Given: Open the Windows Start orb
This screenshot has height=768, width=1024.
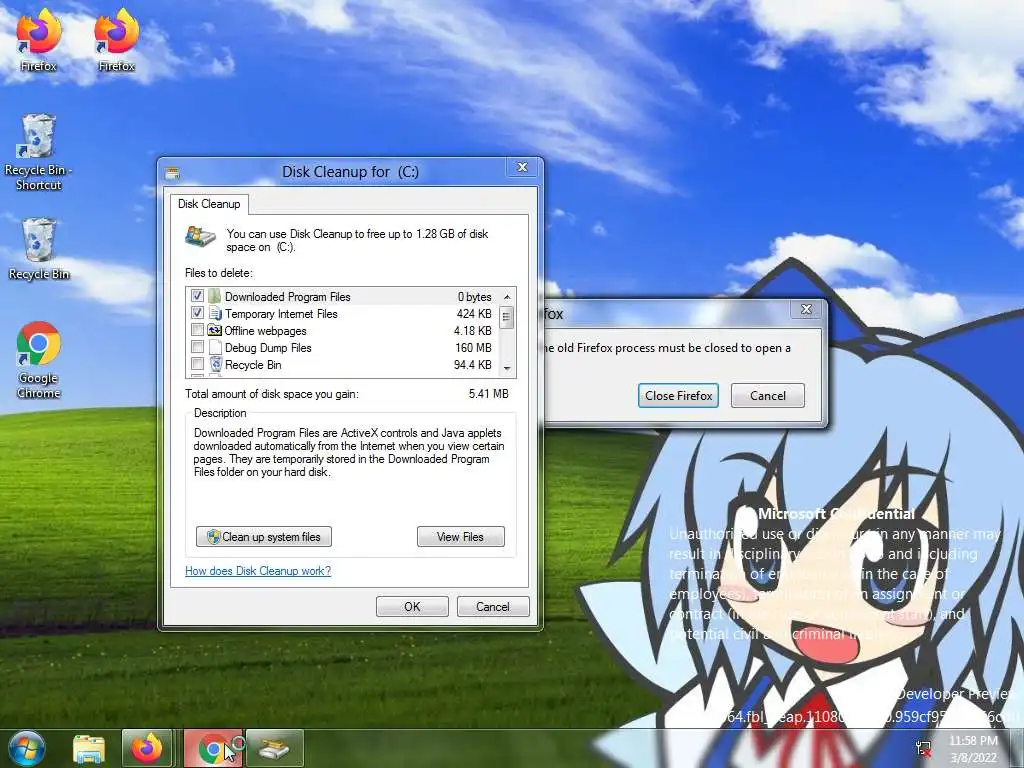Looking at the screenshot, I should (x=25, y=748).
